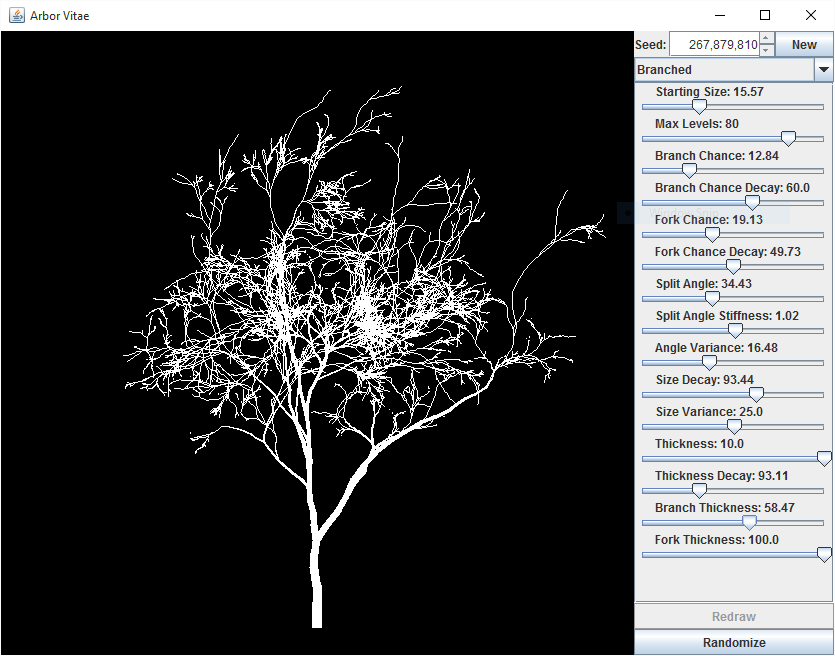Image resolution: width=835 pixels, height=656 pixels.
Task: Select the Branch Chance slider knob
Action: (x=689, y=170)
